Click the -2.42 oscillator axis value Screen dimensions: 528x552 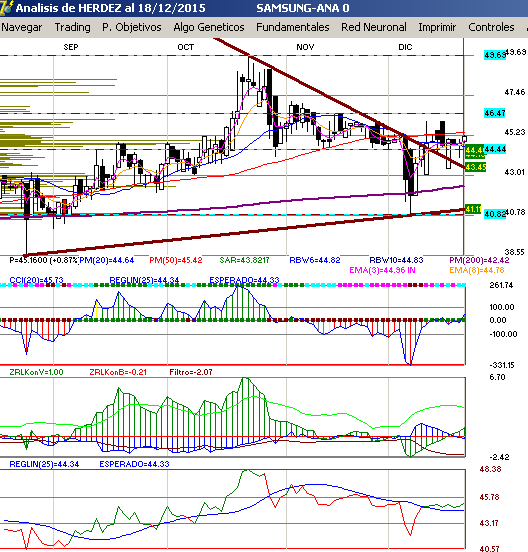coord(499,457)
